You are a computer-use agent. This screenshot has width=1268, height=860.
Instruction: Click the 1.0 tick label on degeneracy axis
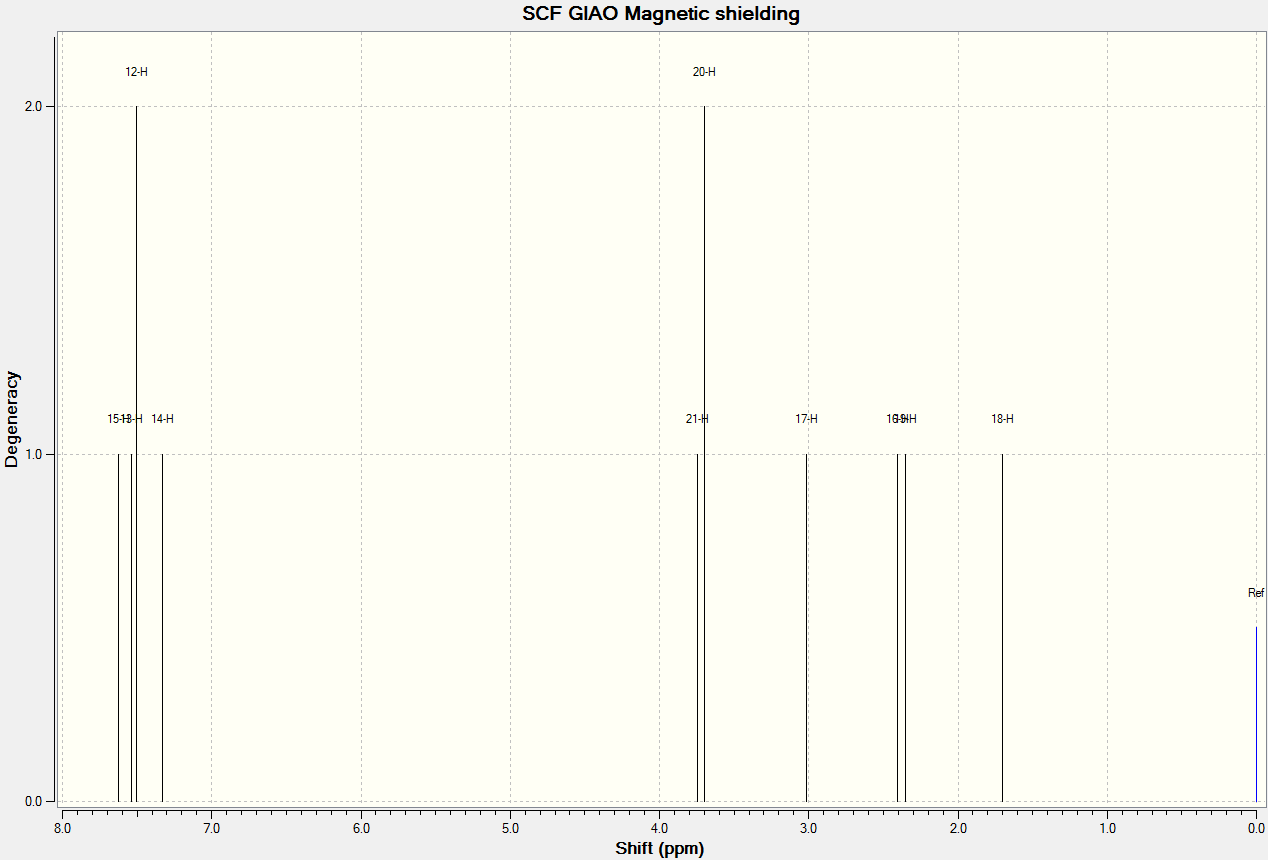33,454
